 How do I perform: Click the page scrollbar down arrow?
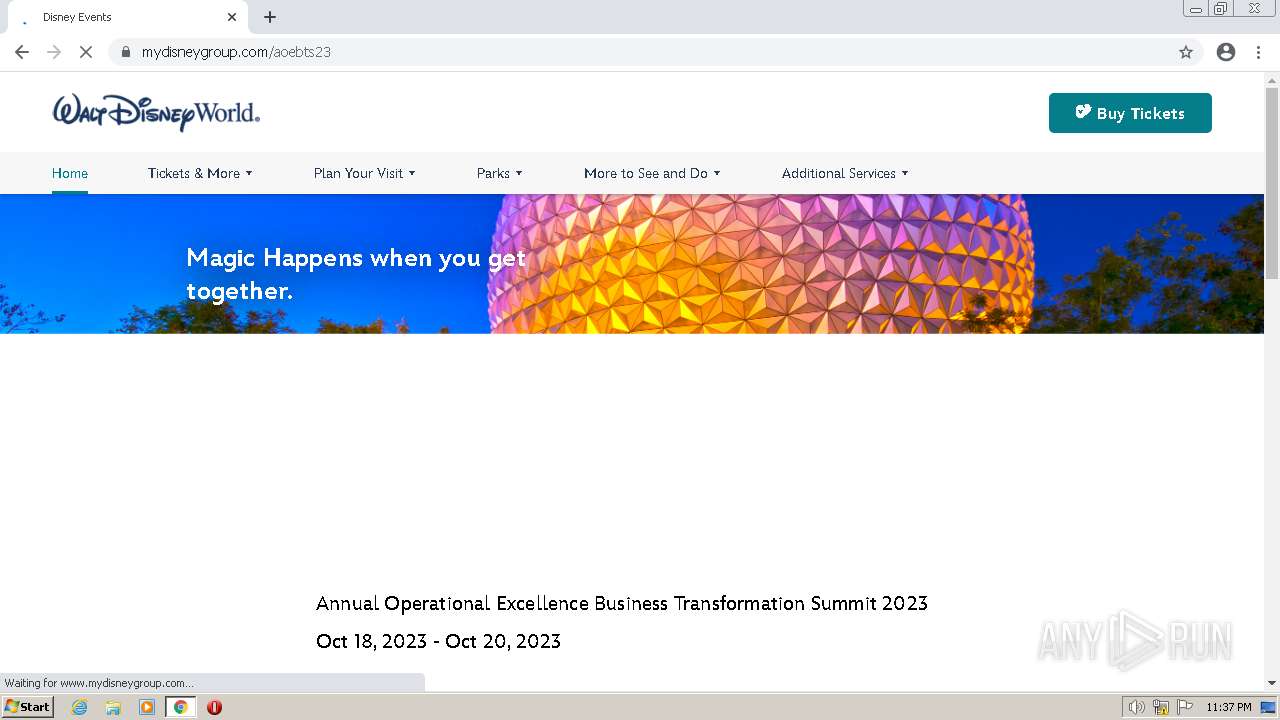point(1272,683)
